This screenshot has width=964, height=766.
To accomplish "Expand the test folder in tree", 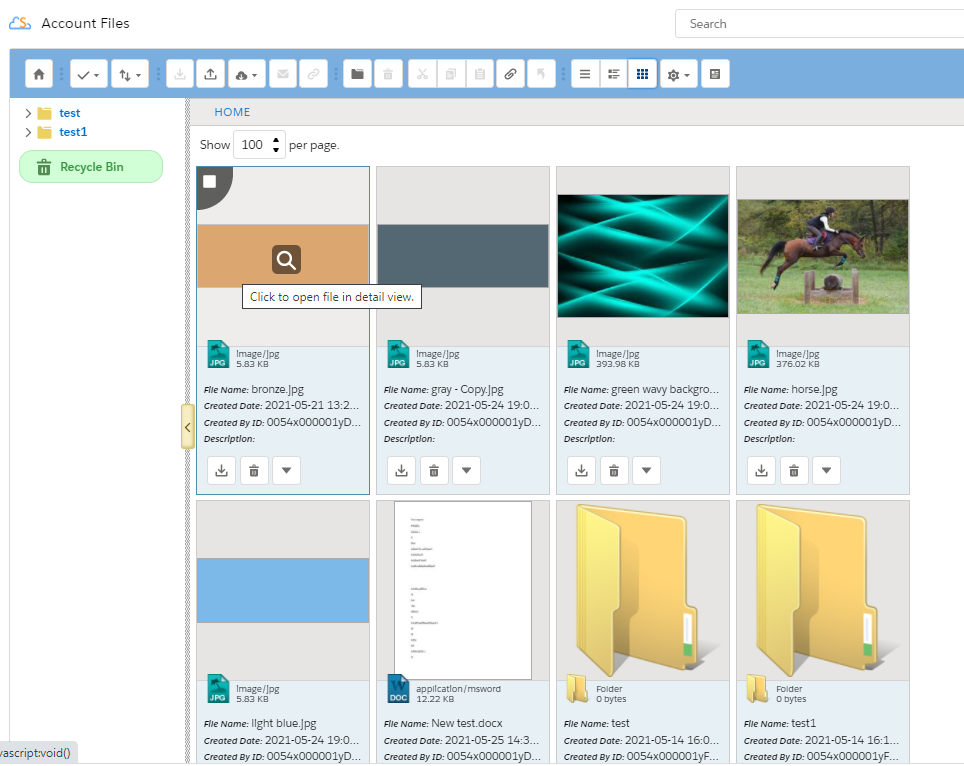I will tap(28, 113).
